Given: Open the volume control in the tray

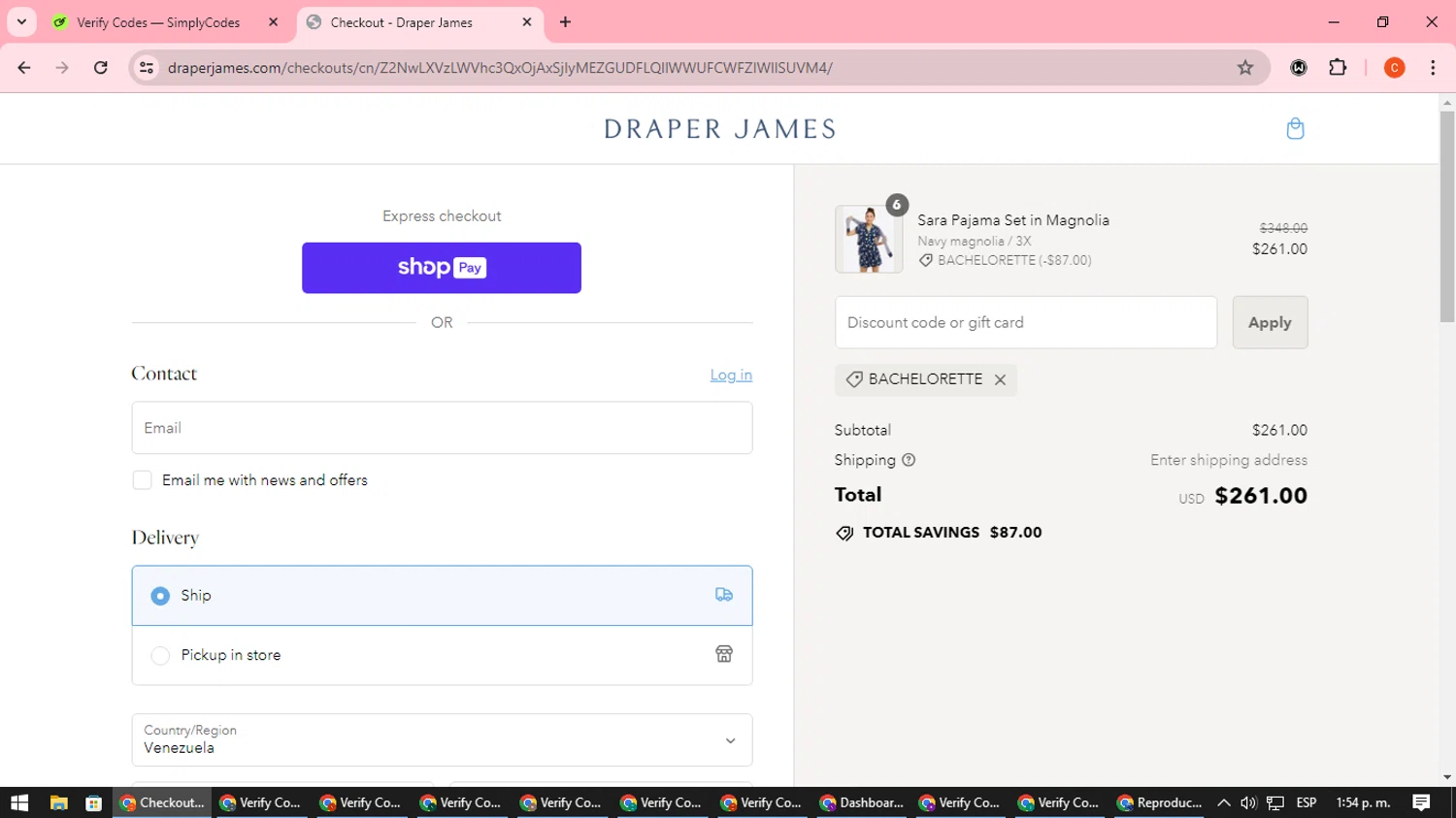Looking at the screenshot, I should pyautogui.click(x=1248, y=802).
